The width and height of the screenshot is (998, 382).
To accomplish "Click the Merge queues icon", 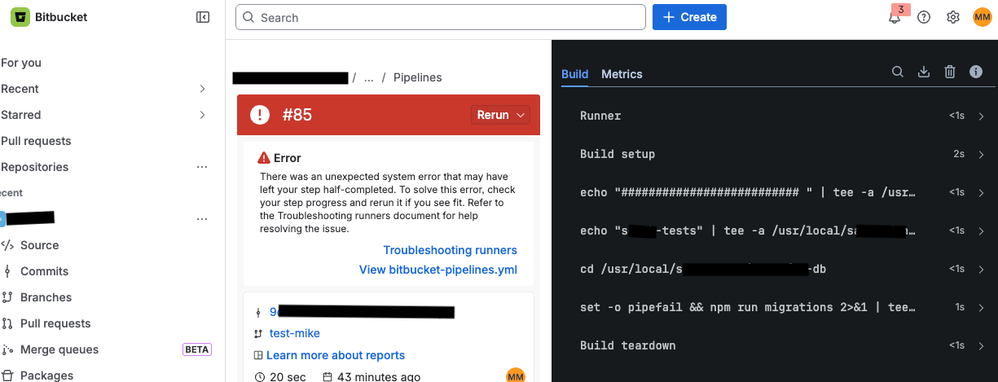I will (8, 350).
